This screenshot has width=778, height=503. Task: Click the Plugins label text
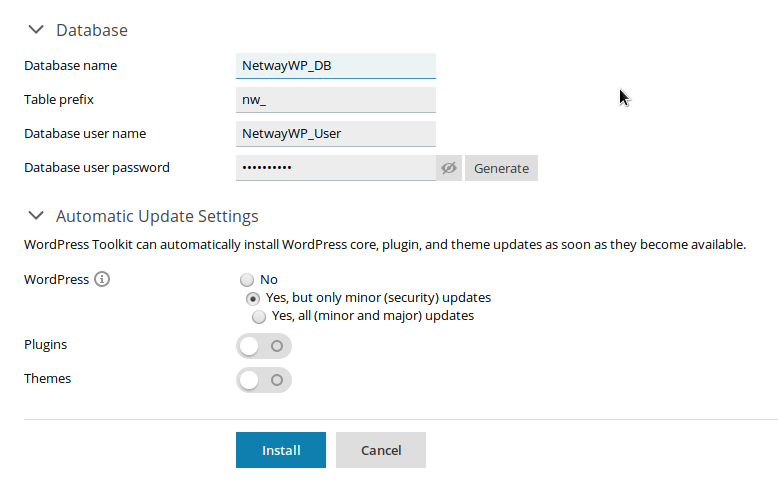pyautogui.click(x=46, y=345)
